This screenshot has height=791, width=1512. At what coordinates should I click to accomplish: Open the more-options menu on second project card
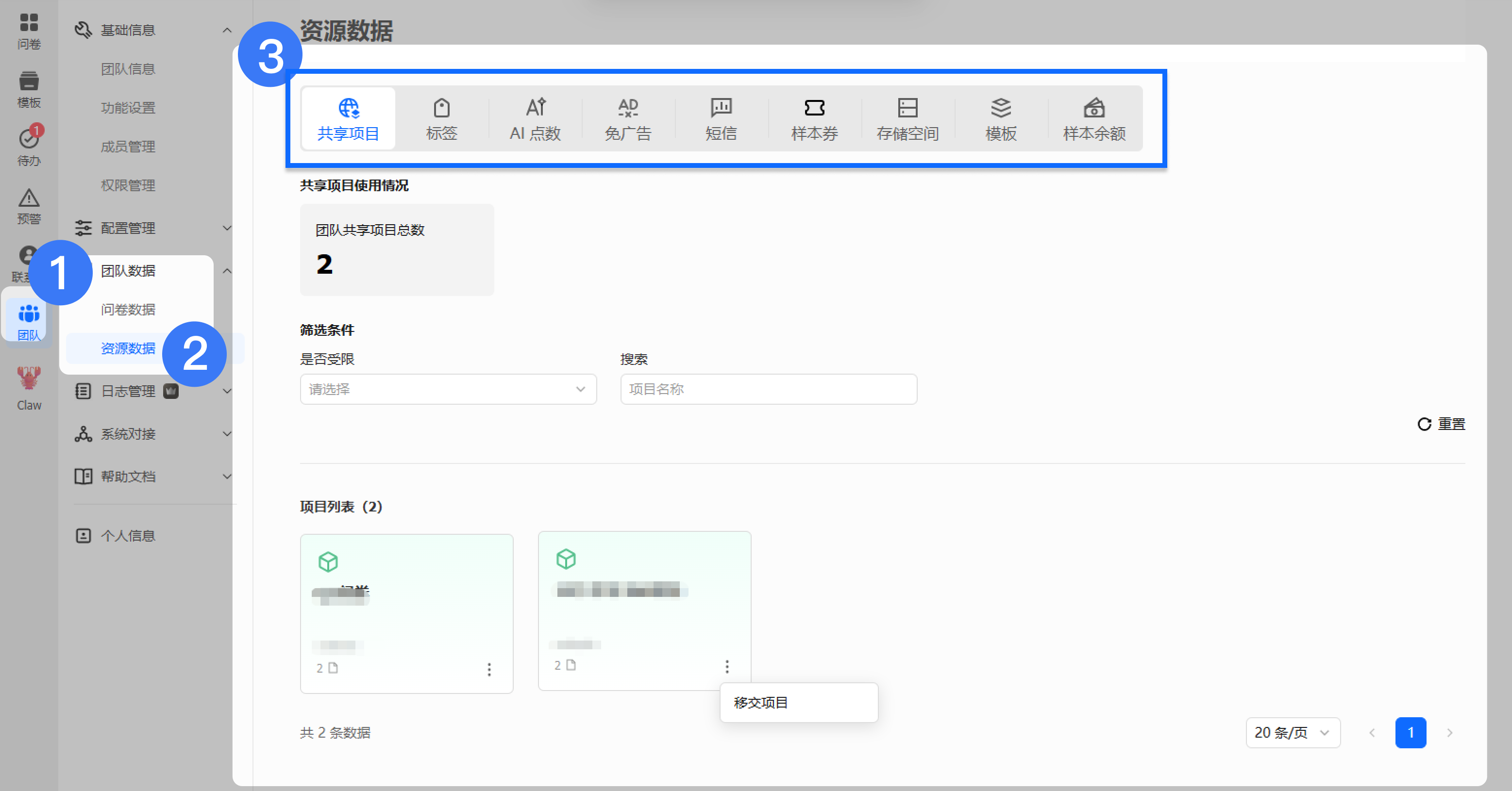[727, 667]
